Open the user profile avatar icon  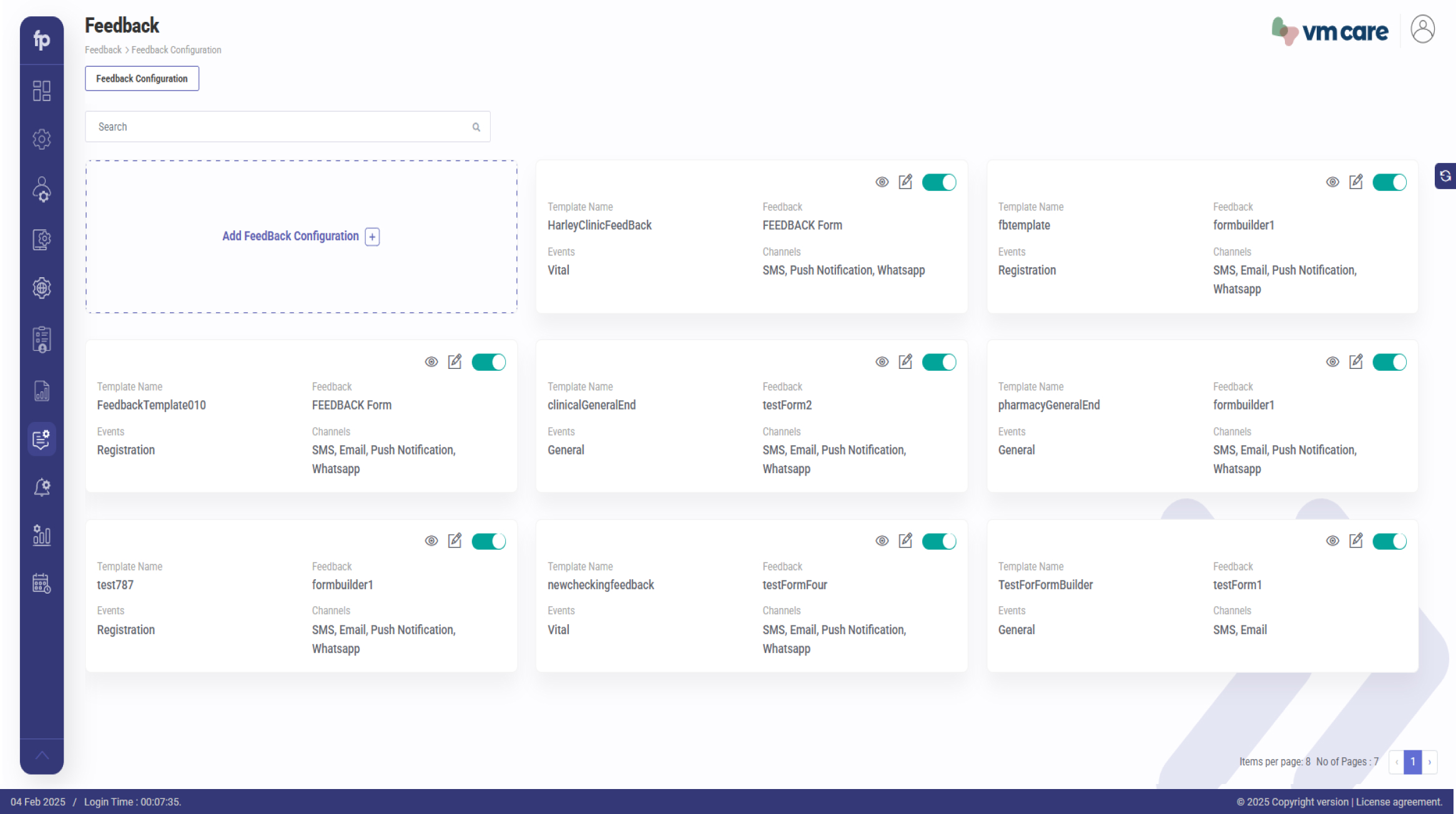click(x=1422, y=29)
